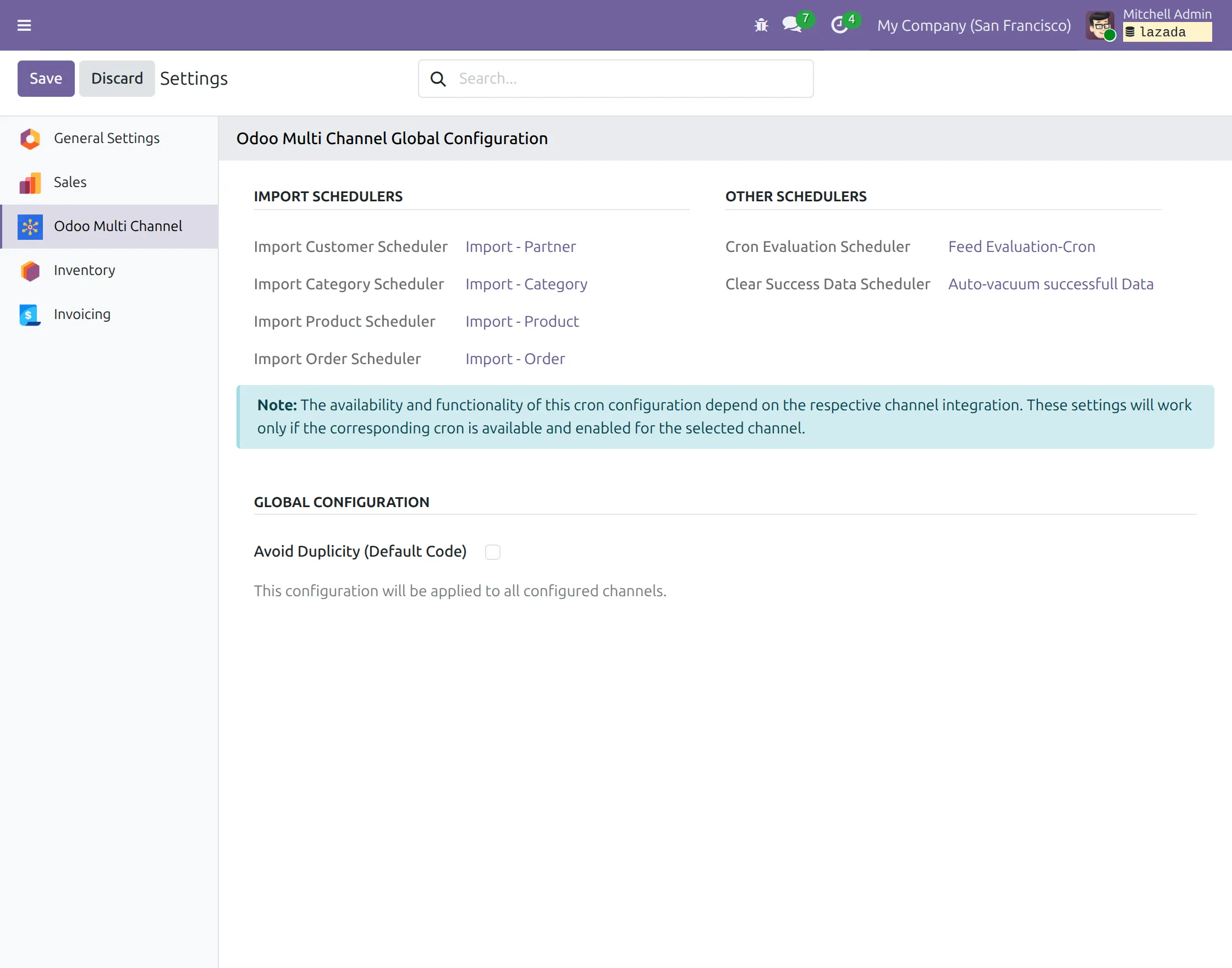Viewport: 1232px width, 968px height.
Task: Click the Invoicing app icon
Action: pos(30,315)
